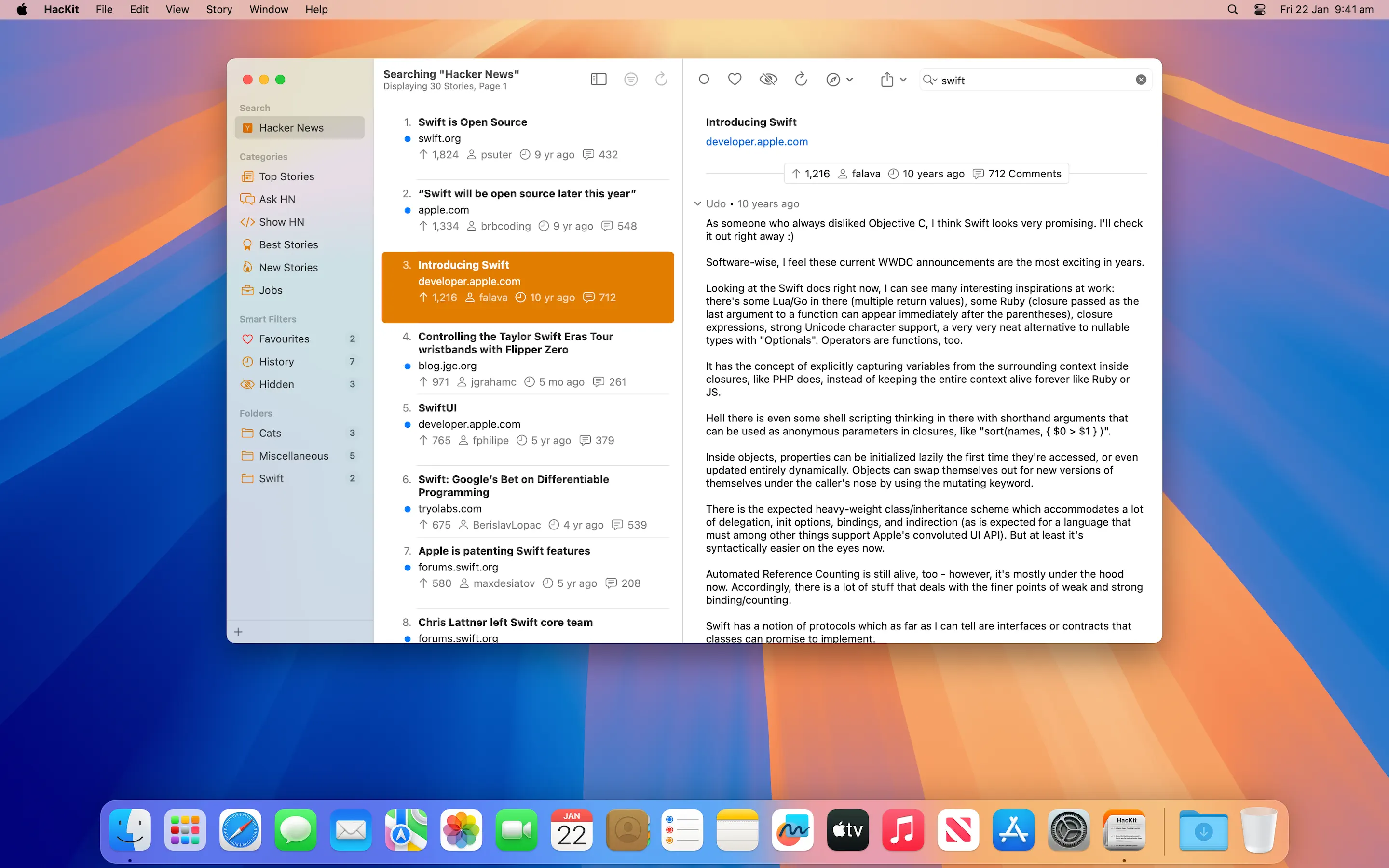Reload the story with the refresh icon

point(801,79)
